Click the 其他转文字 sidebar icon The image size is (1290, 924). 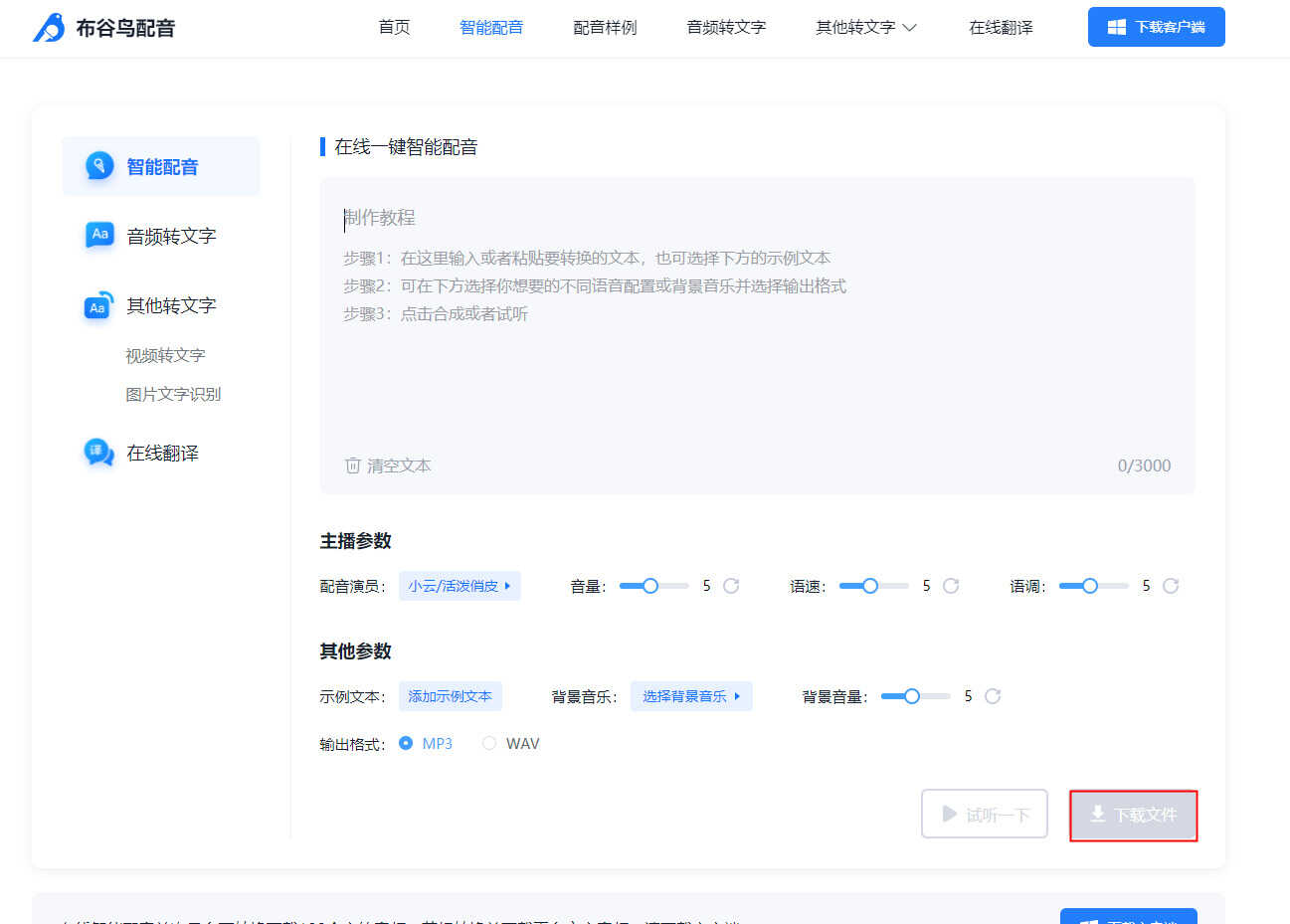click(x=98, y=306)
